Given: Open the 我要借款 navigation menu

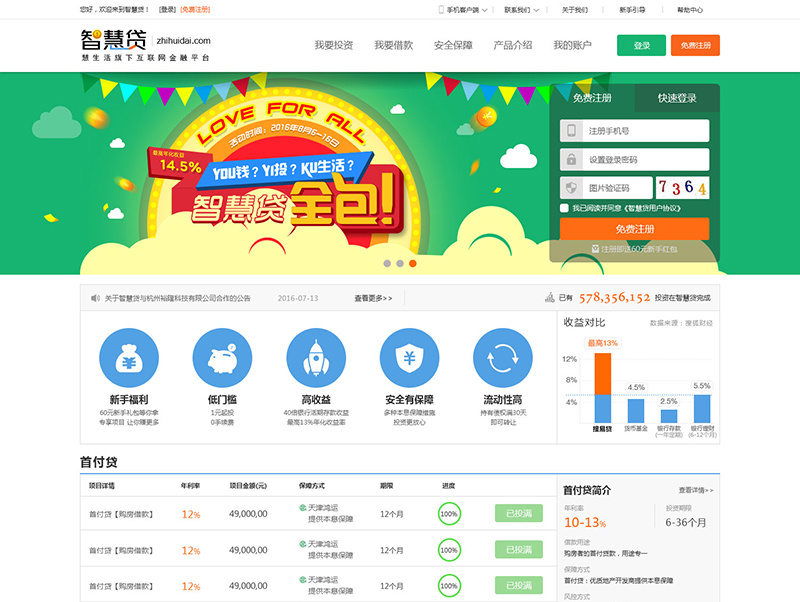Looking at the screenshot, I should 392,45.
